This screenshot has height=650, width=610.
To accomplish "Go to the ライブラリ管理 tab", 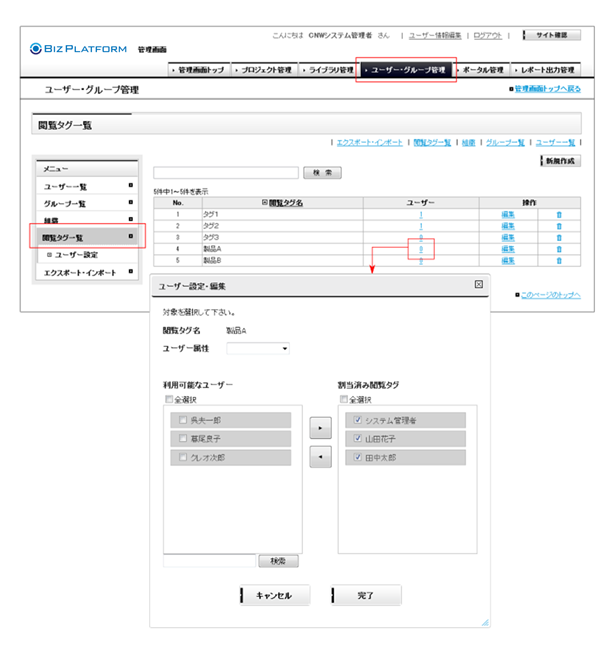I will [x=328, y=70].
